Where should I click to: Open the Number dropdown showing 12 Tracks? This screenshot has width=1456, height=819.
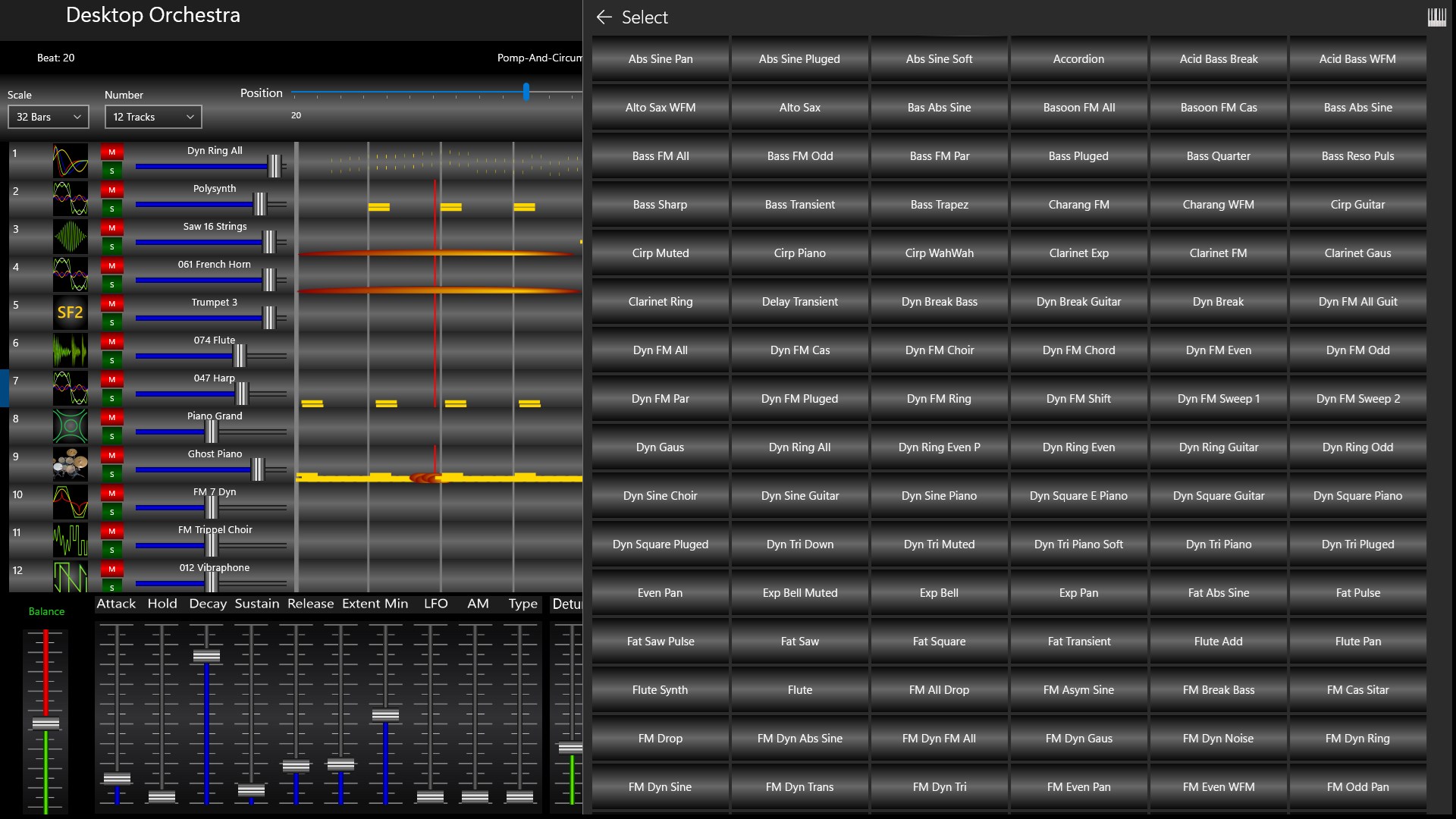pyautogui.click(x=152, y=117)
